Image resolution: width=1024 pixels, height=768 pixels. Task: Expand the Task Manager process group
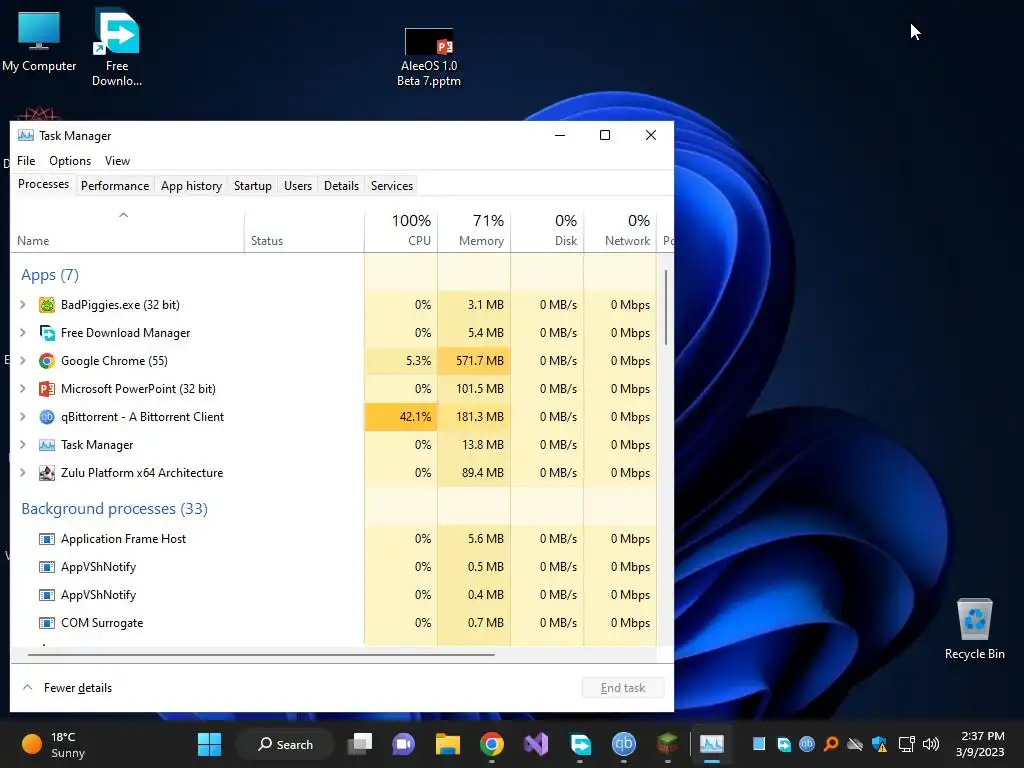23,445
